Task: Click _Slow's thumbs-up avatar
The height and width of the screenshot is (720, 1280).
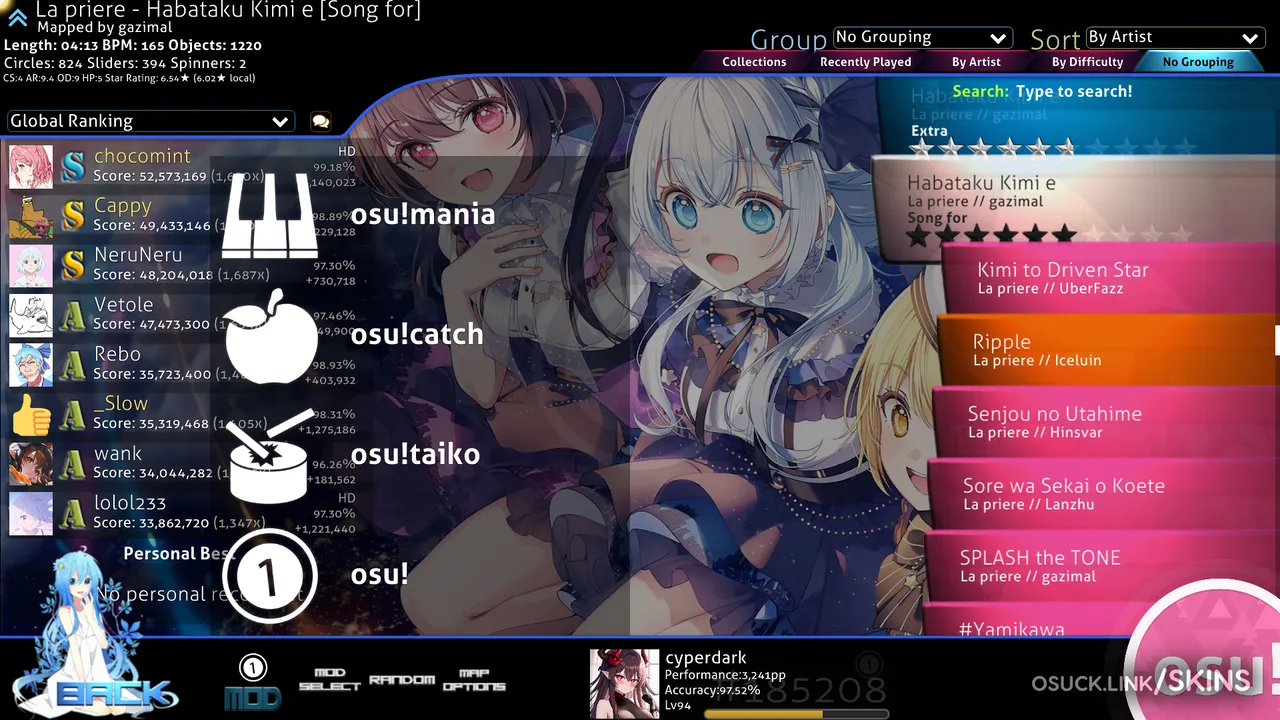Action: [31, 414]
